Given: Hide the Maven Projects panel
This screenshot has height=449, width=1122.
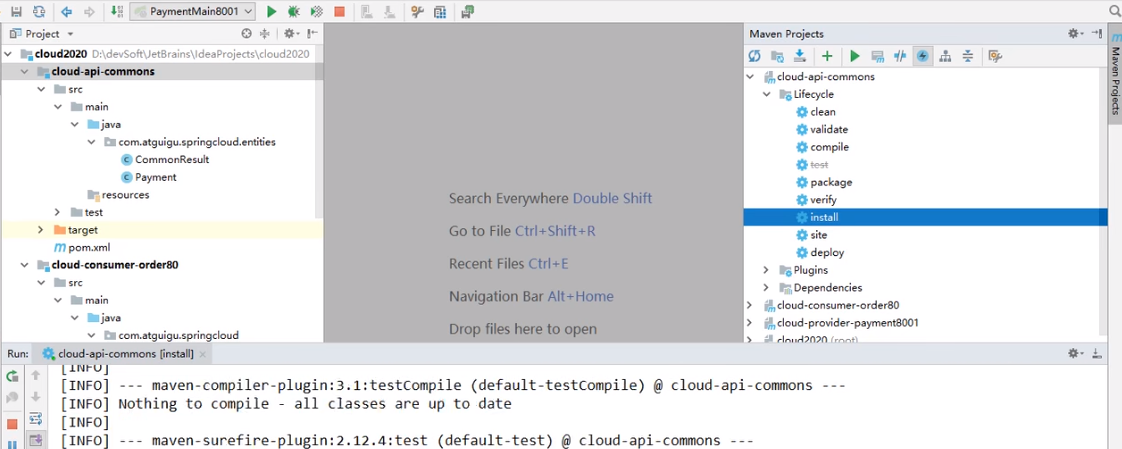Looking at the screenshot, I should 1096,34.
